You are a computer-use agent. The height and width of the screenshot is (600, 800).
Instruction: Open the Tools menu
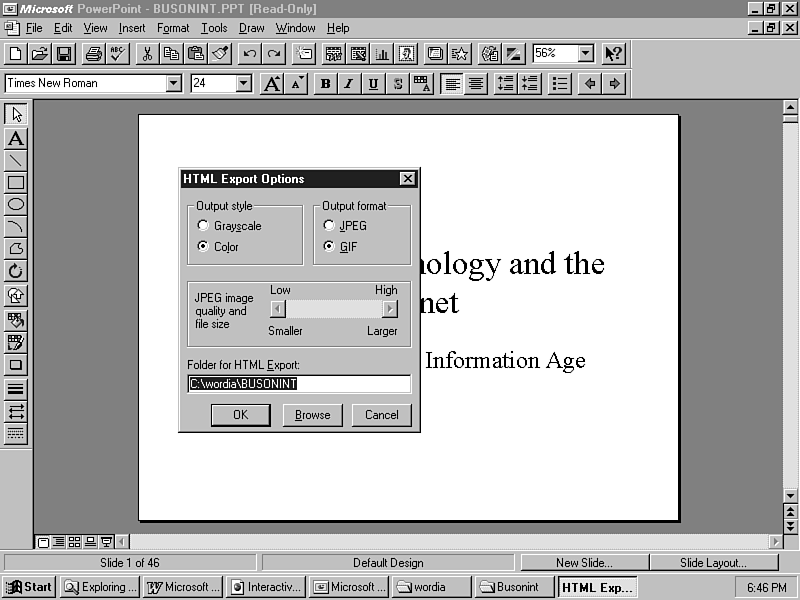point(214,28)
